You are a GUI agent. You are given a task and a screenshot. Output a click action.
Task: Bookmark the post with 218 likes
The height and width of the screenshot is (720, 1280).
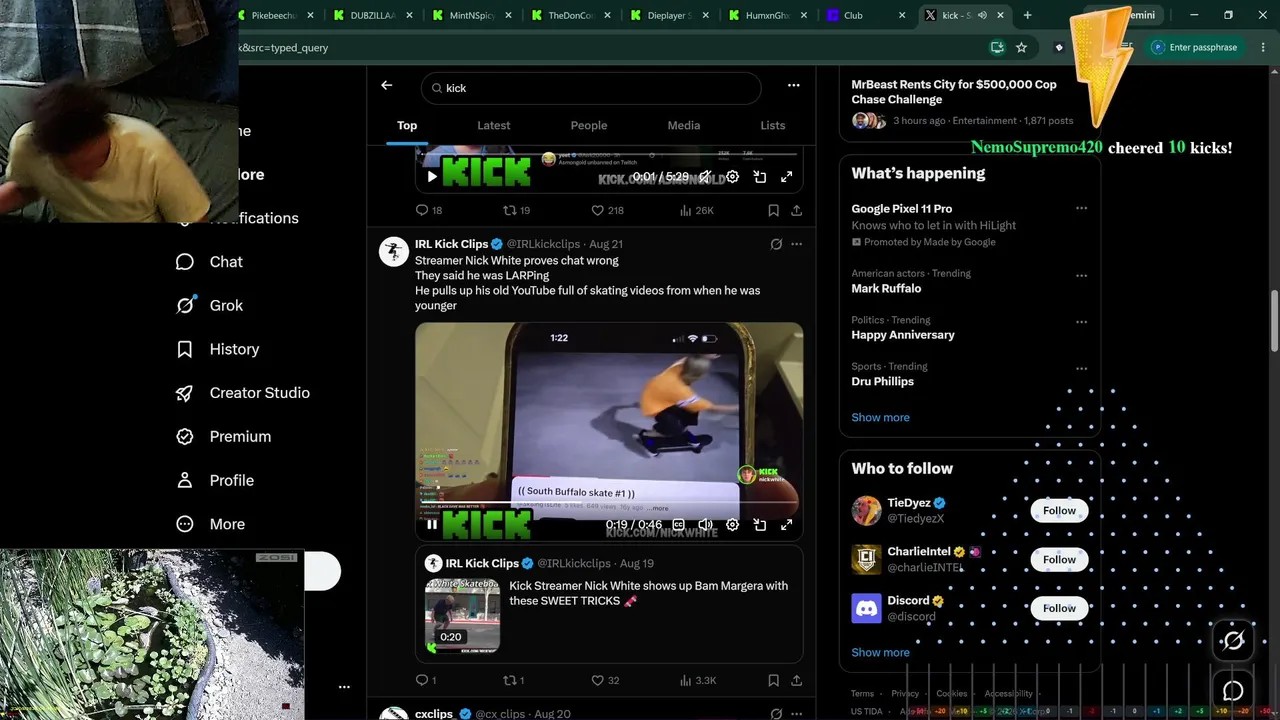[773, 210]
